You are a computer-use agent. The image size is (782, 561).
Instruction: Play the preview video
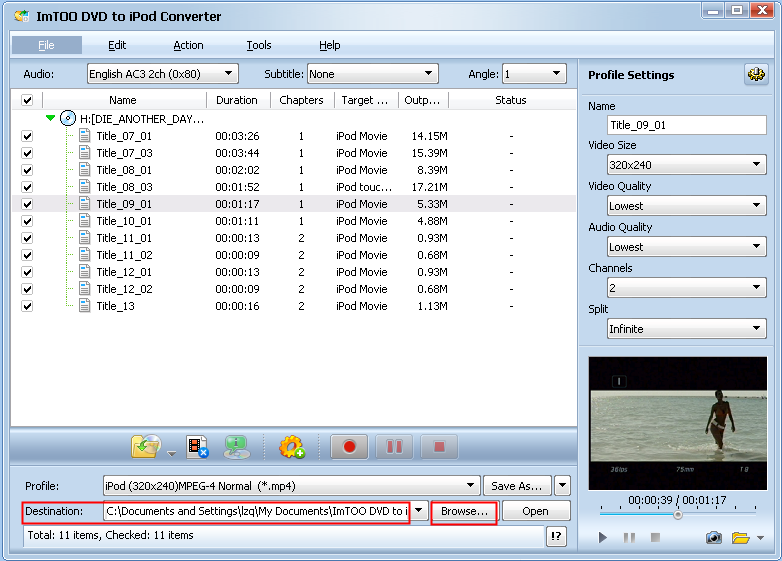[x=603, y=537]
